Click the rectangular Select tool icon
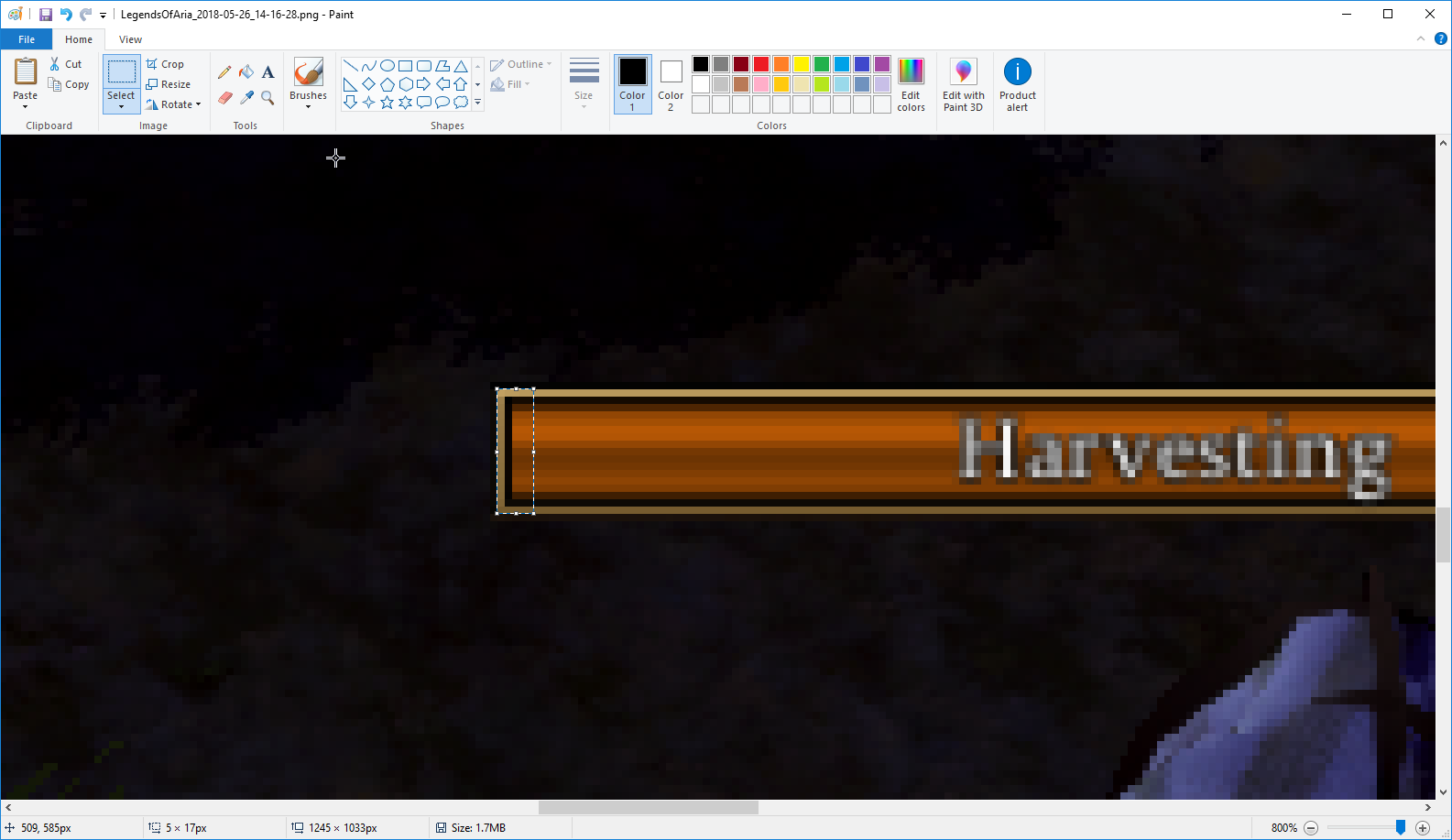 pyautogui.click(x=121, y=72)
